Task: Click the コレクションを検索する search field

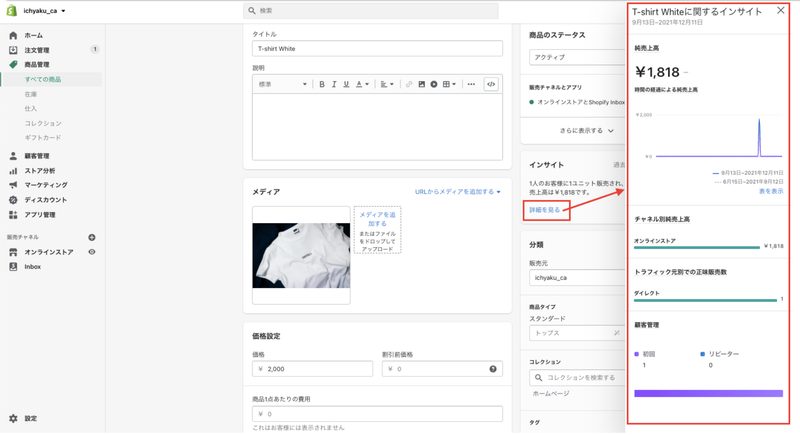Action: click(577, 378)
